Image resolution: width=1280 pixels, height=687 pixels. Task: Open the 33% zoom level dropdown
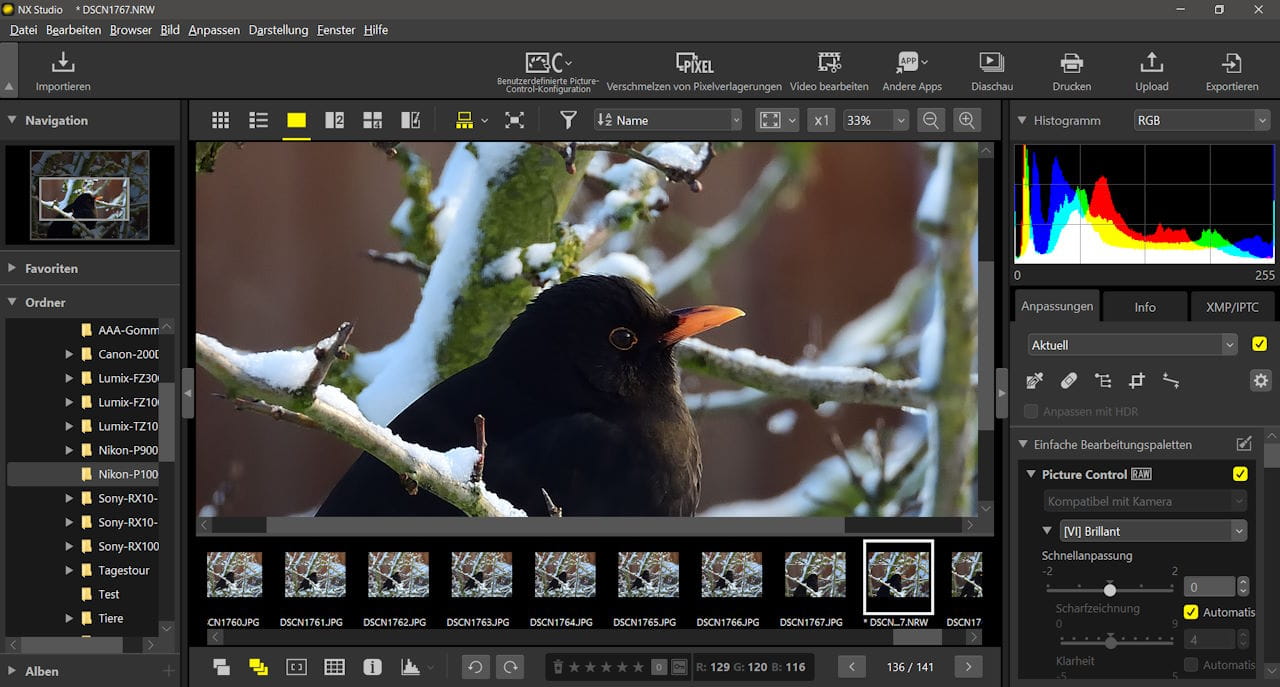click(x=875, y=120)
